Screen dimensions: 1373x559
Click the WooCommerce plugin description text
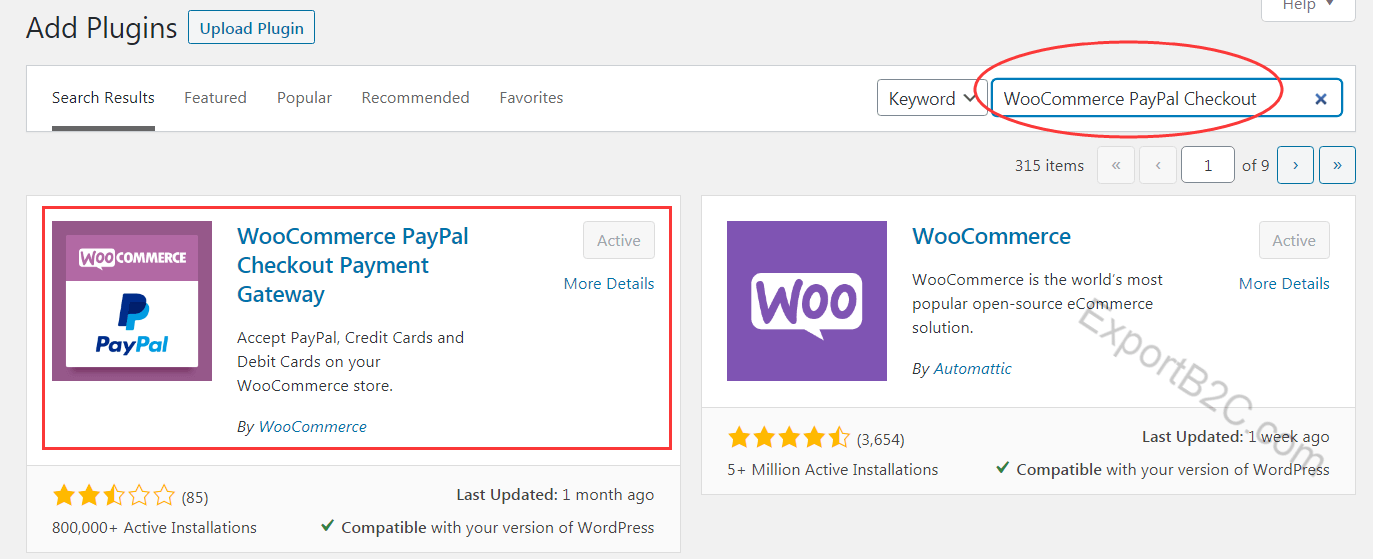click(x=1038, y=303)
